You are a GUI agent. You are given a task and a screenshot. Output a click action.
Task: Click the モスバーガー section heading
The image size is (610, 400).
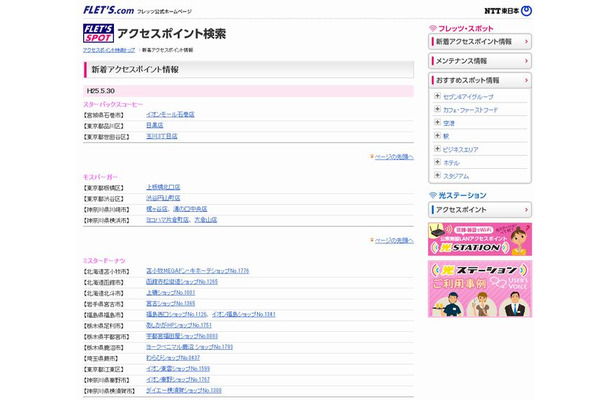coord(100,177)
